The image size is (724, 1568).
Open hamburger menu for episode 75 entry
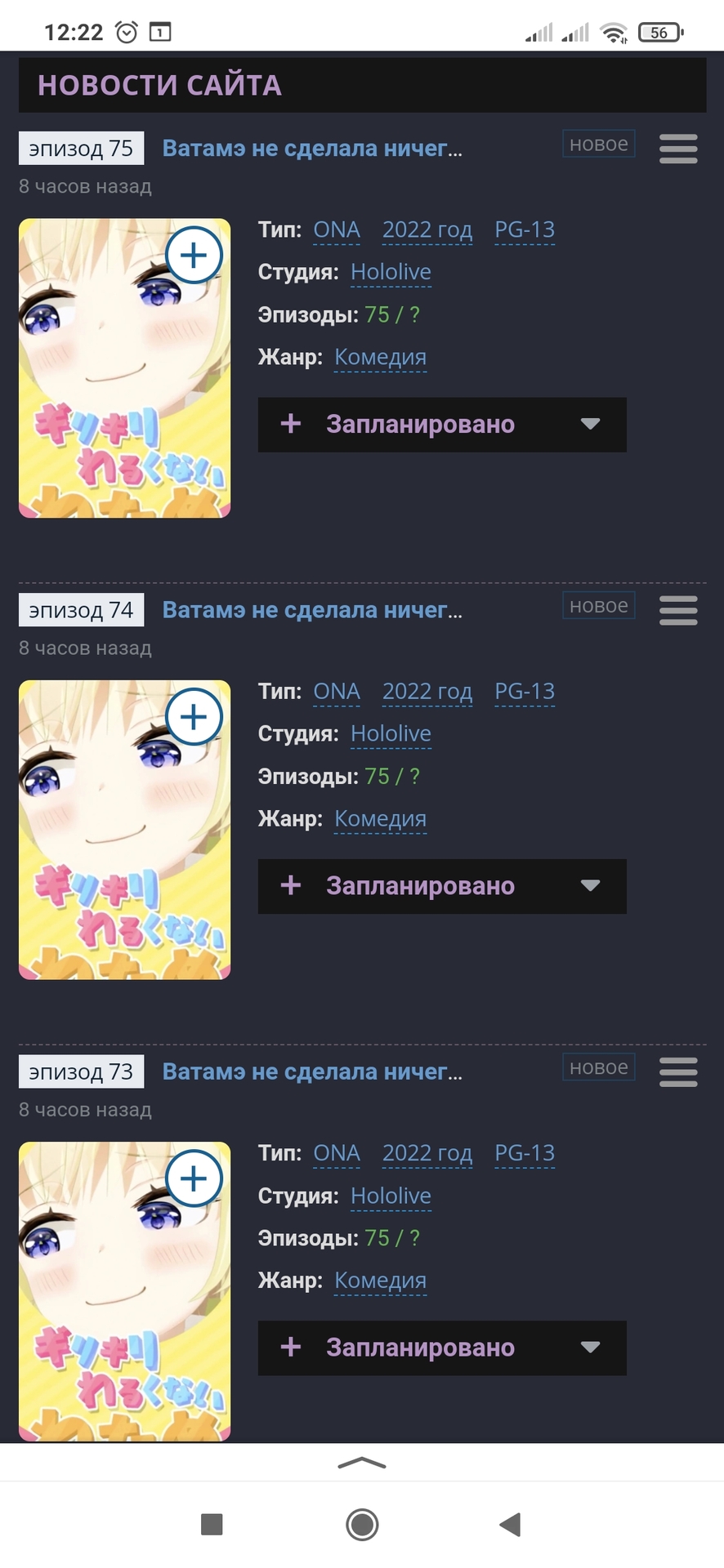tap(678, 149)
